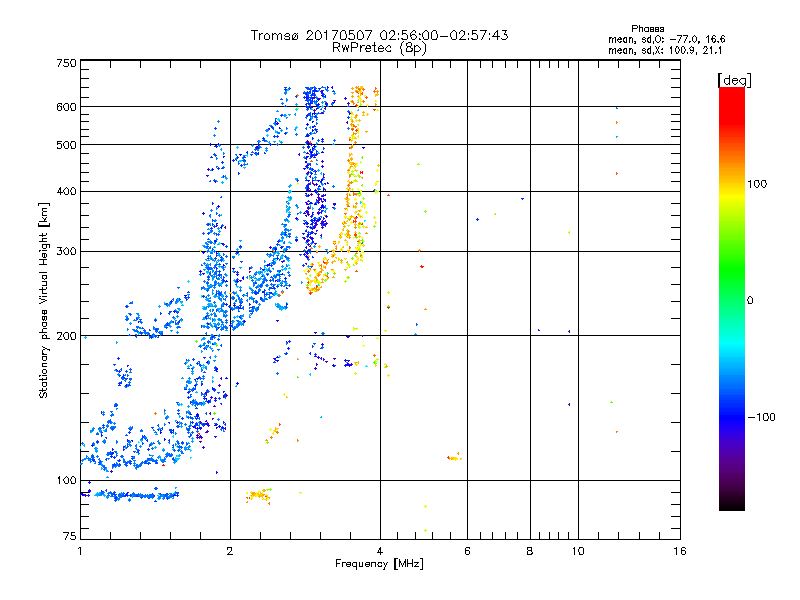Image resolution: width=800 pixels, height=600 pixels.
Task: Click the plot title "Tromsø 20170507 02:56:00-02:57:43"
Action: click(379, 35)
